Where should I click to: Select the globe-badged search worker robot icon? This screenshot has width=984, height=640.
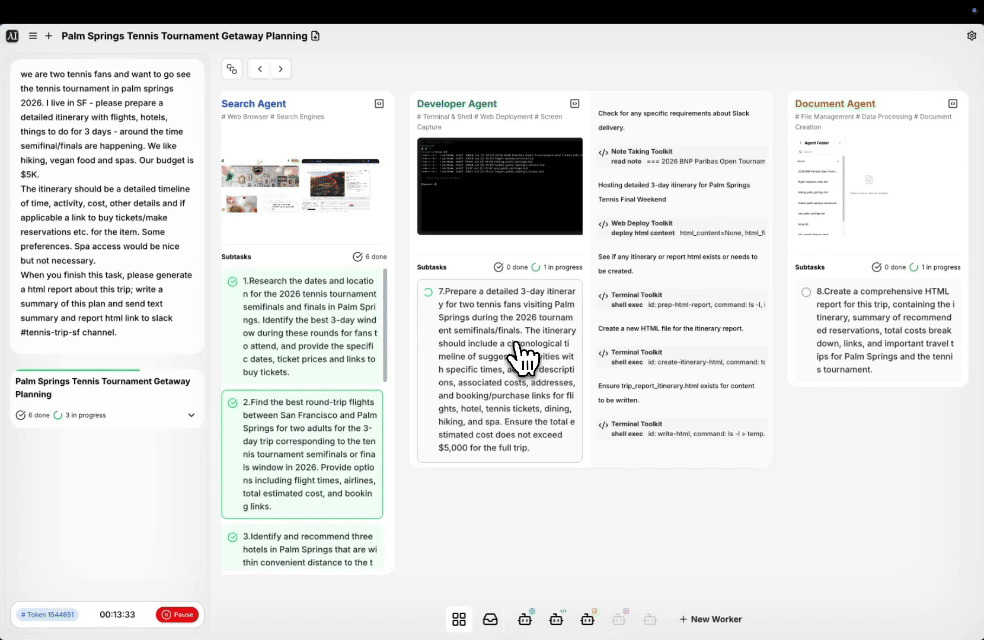point(525,618)
